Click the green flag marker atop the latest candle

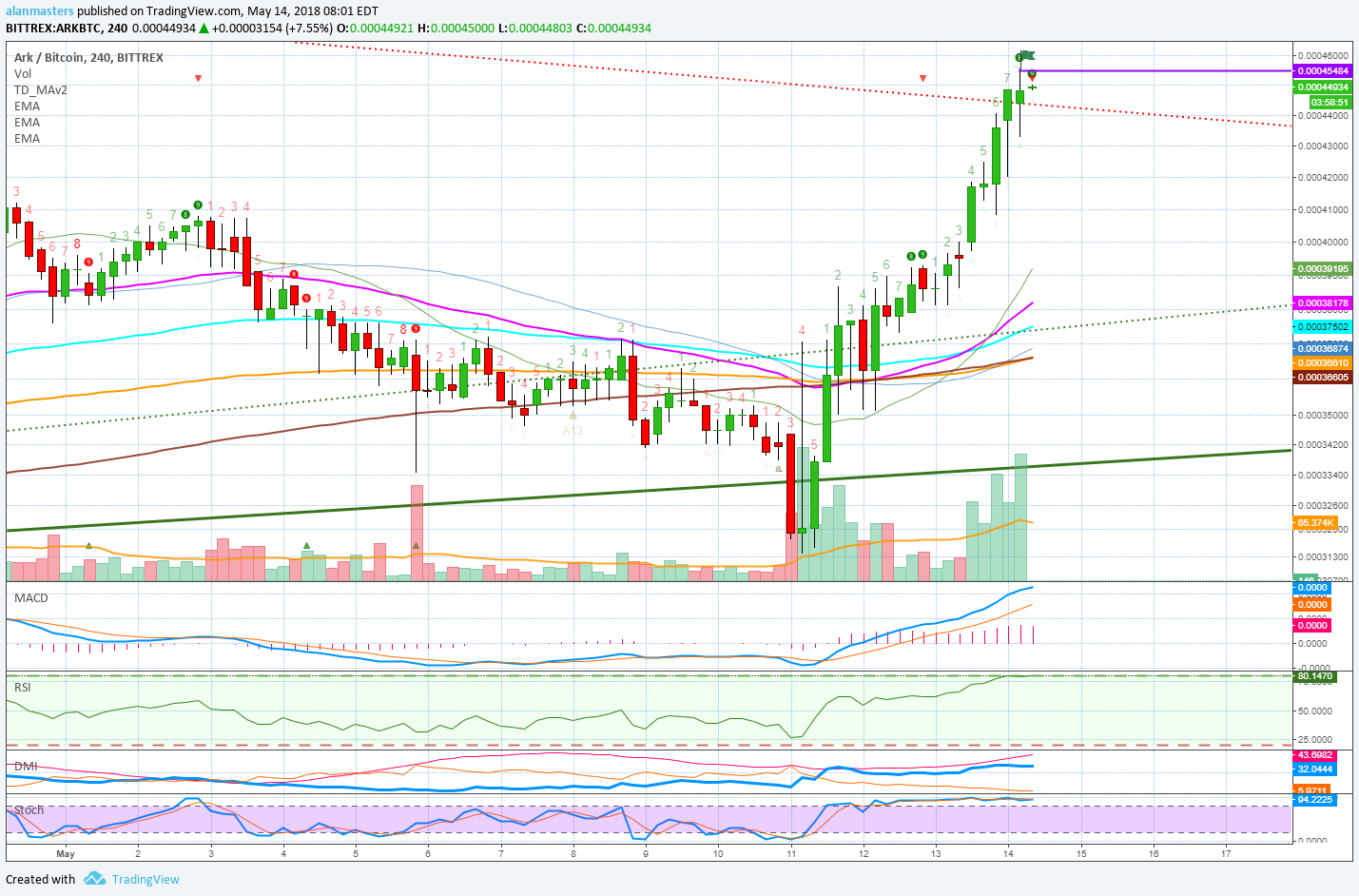[1027, 56]
